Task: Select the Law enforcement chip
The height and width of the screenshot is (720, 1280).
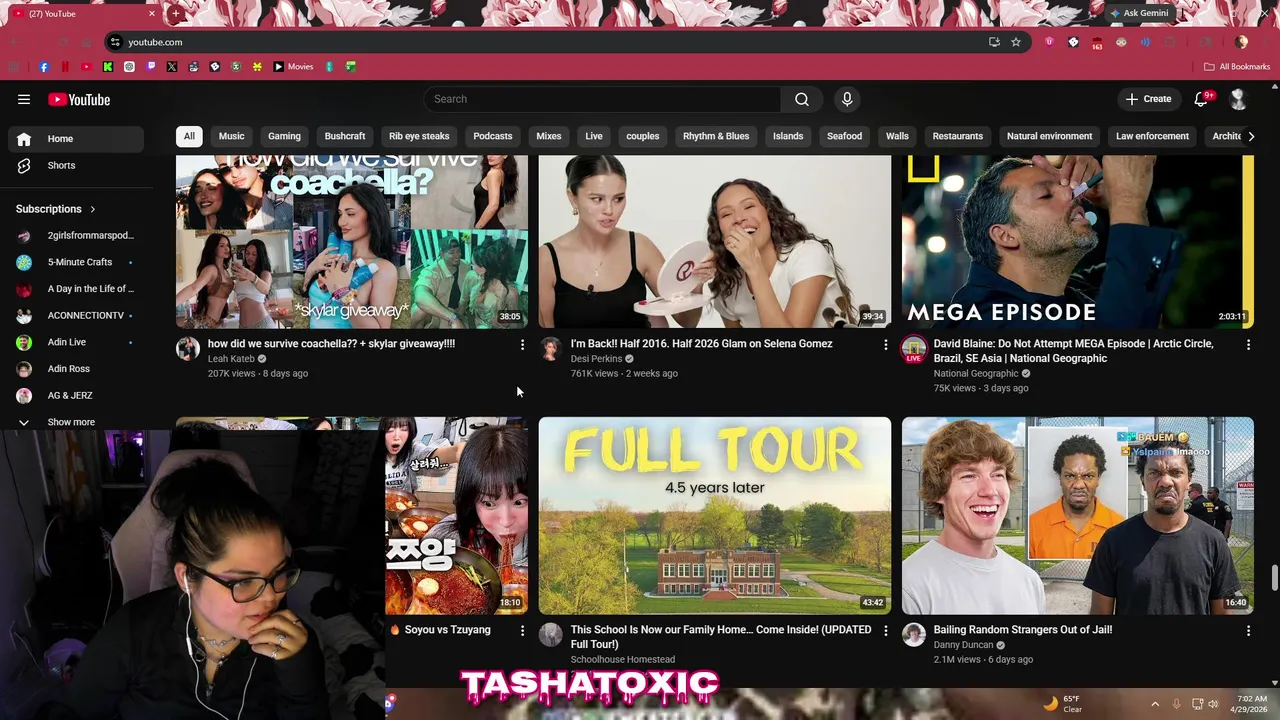Action: [1152, 136]
